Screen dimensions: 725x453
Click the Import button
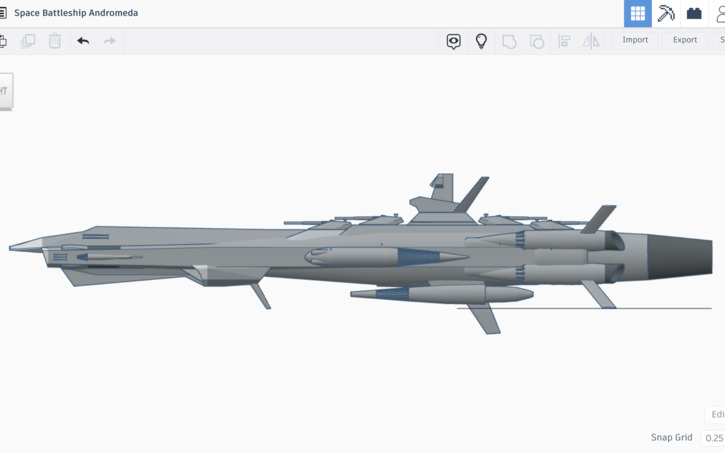coord(635,40)
